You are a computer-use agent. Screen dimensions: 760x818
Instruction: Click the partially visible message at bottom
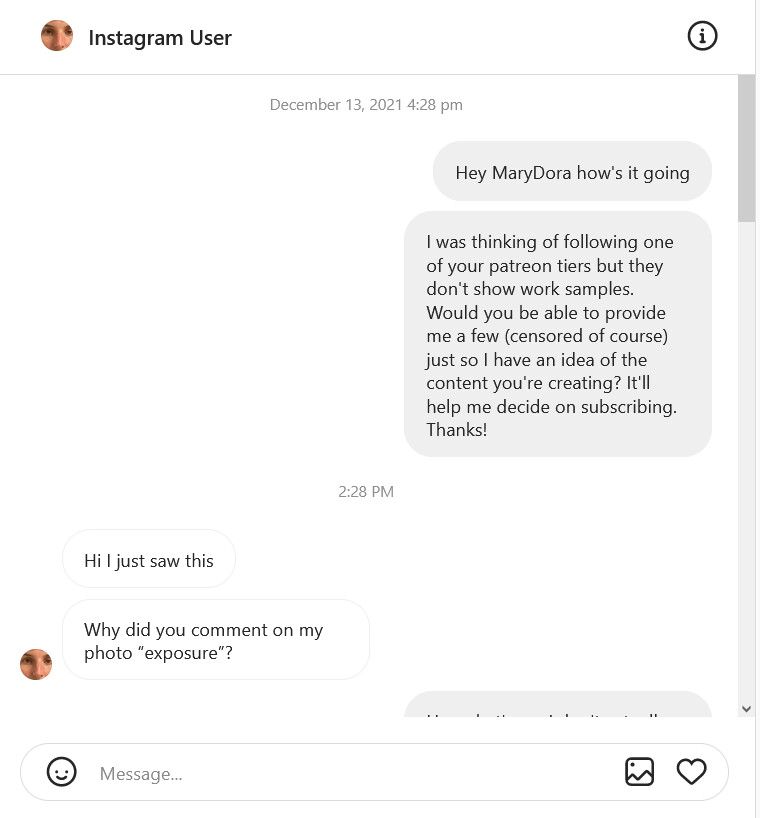pos(557,707)
